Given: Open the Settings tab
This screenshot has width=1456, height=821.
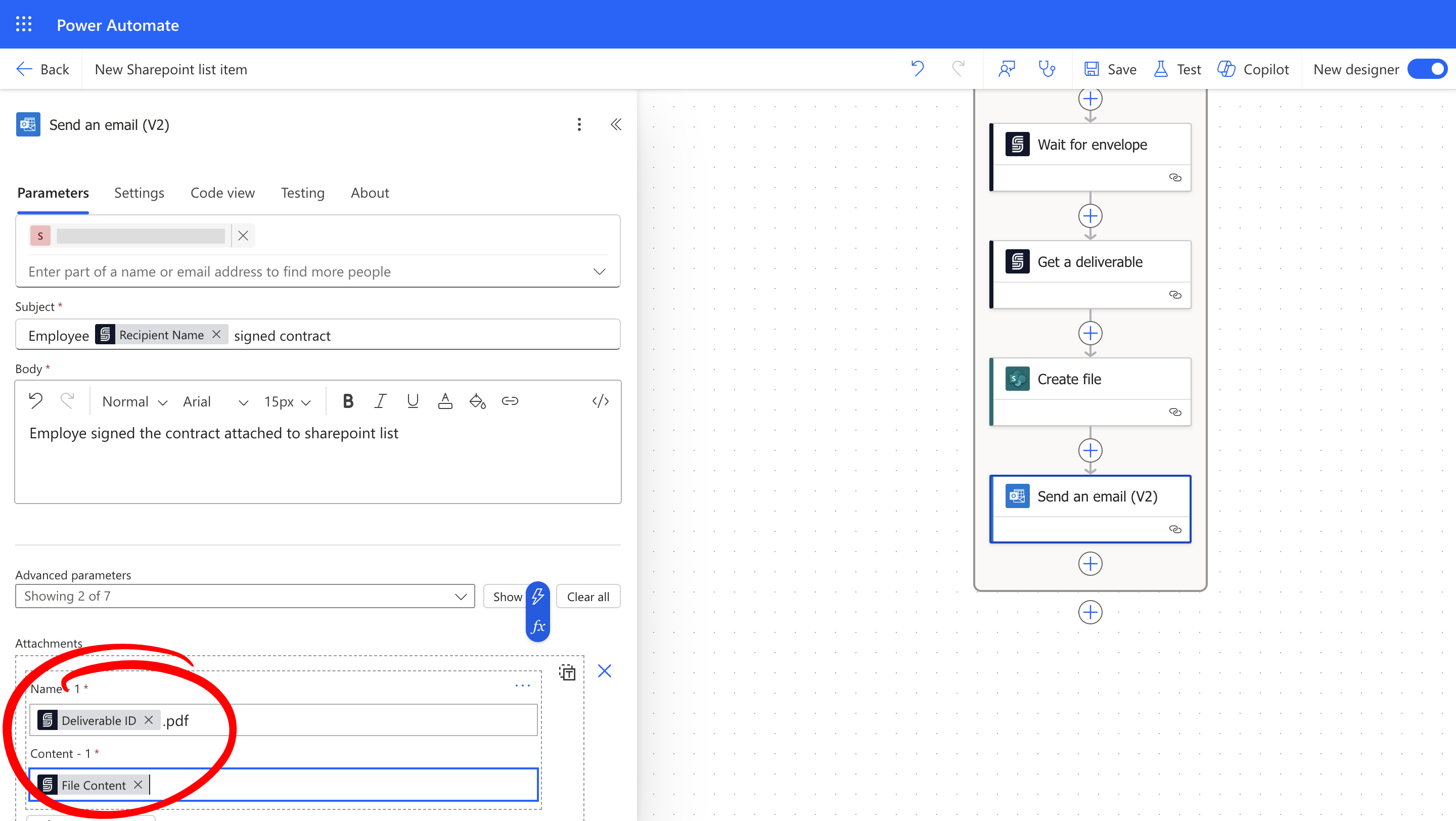Looking at the screenshot, I should click(x=139, y=193).
